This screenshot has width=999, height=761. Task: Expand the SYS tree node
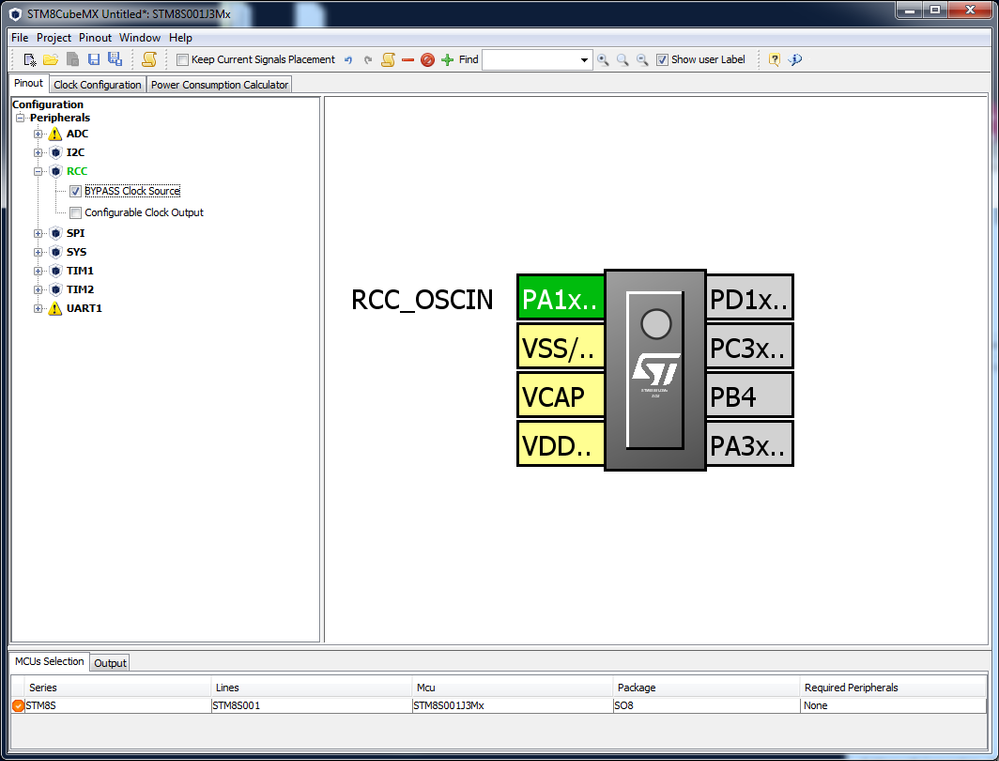pos(38,252)
